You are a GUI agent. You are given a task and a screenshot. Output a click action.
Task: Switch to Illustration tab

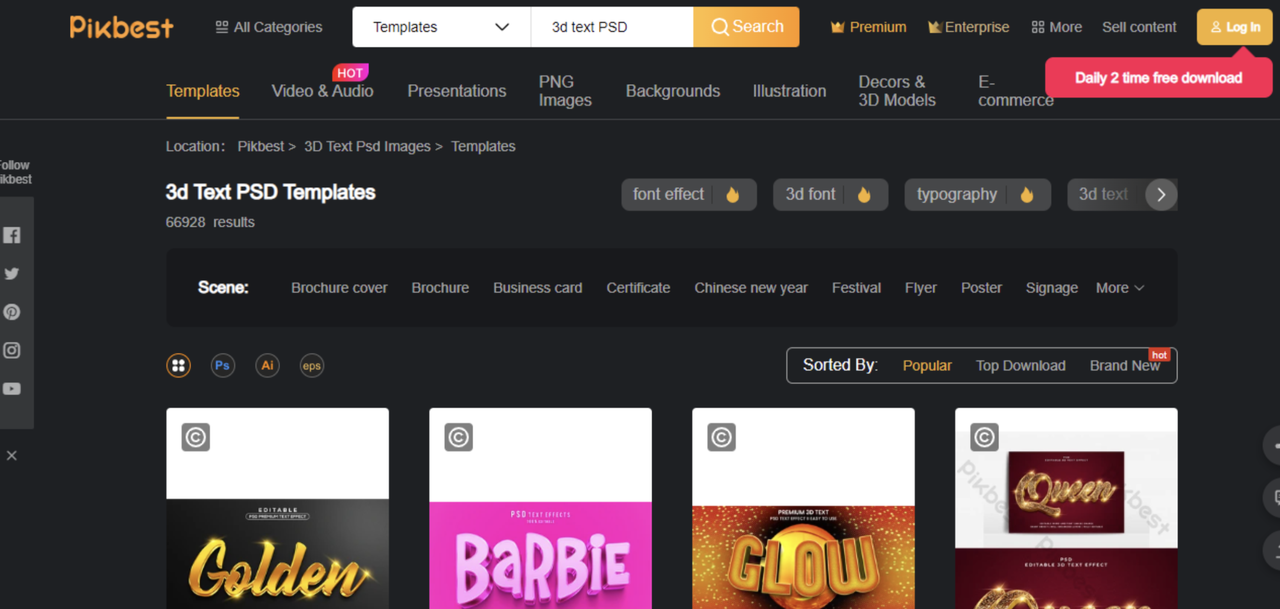(x=789, y=91)
